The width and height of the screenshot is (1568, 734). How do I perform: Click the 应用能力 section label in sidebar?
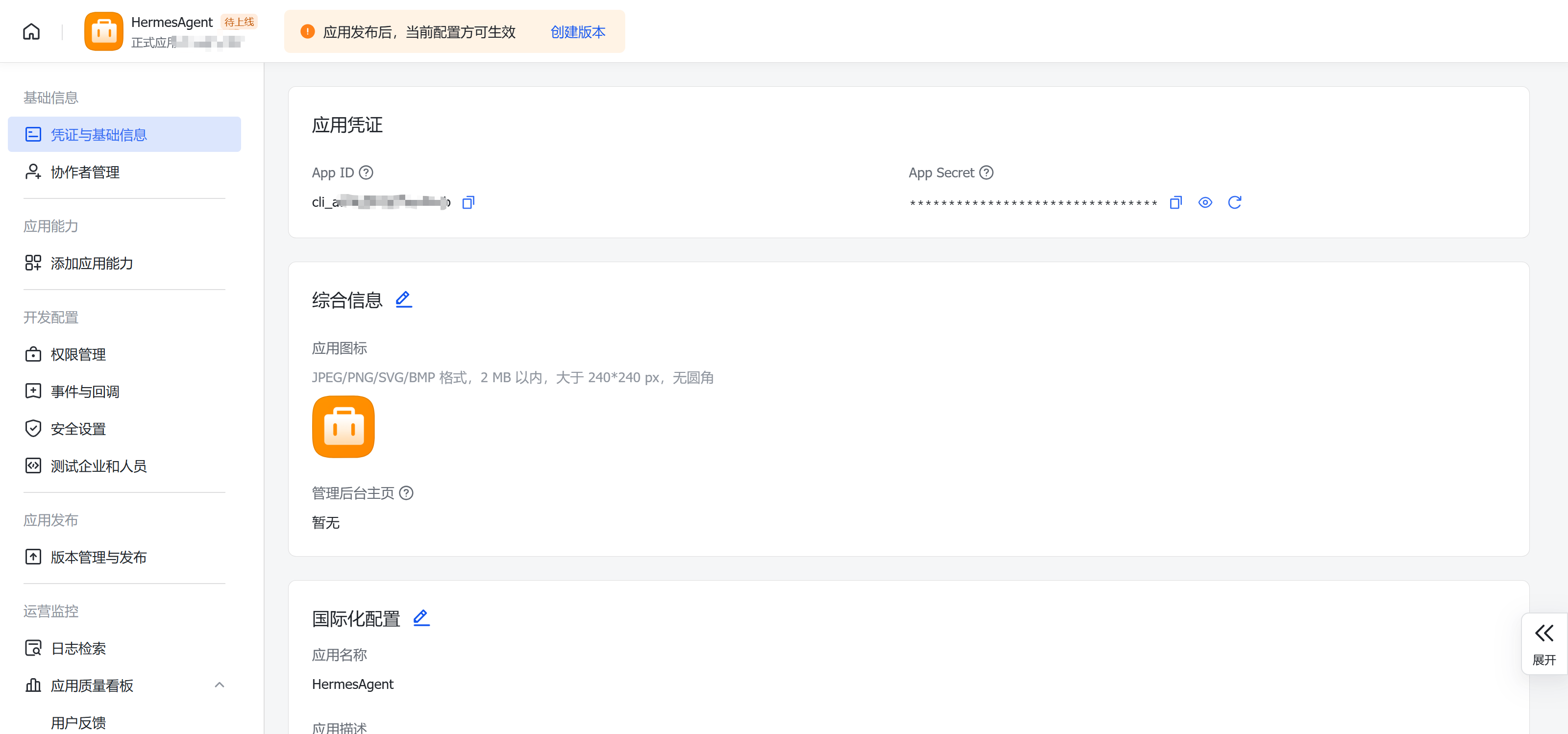pos(50,226)
